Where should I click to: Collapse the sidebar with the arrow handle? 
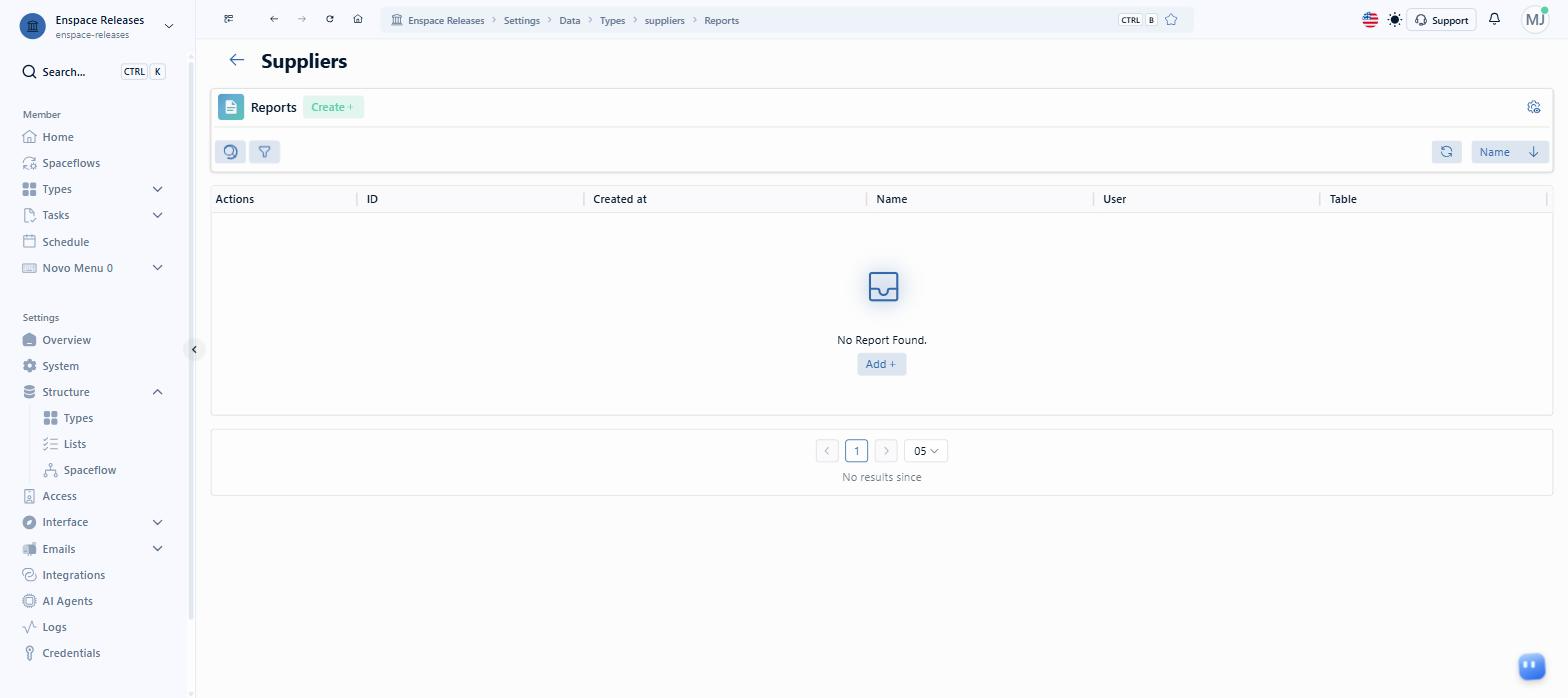point(195,349)
